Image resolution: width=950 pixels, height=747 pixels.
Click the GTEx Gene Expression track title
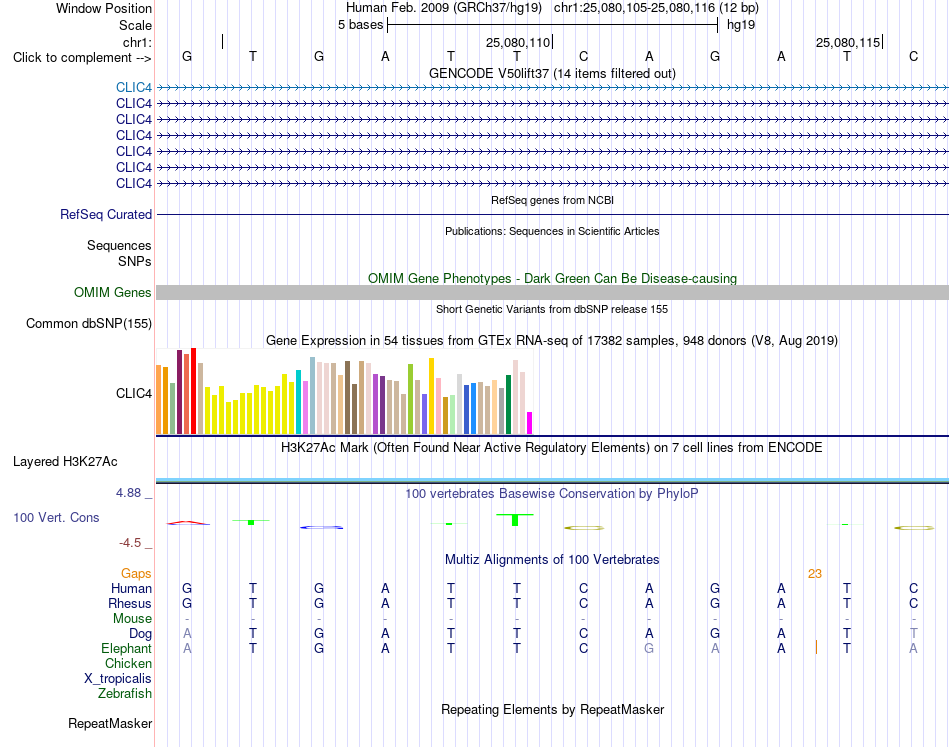point(552,340)
